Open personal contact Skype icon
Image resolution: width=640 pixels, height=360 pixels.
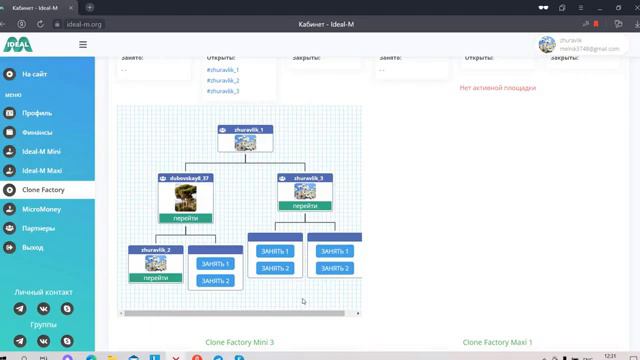(x=67, y=309)
